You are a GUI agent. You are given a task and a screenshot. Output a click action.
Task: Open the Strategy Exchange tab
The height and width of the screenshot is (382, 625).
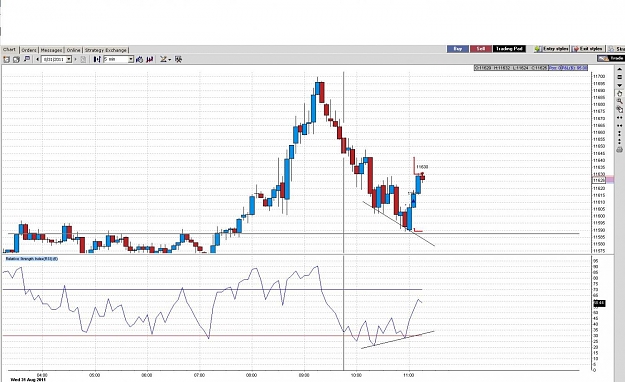point(106,50)
